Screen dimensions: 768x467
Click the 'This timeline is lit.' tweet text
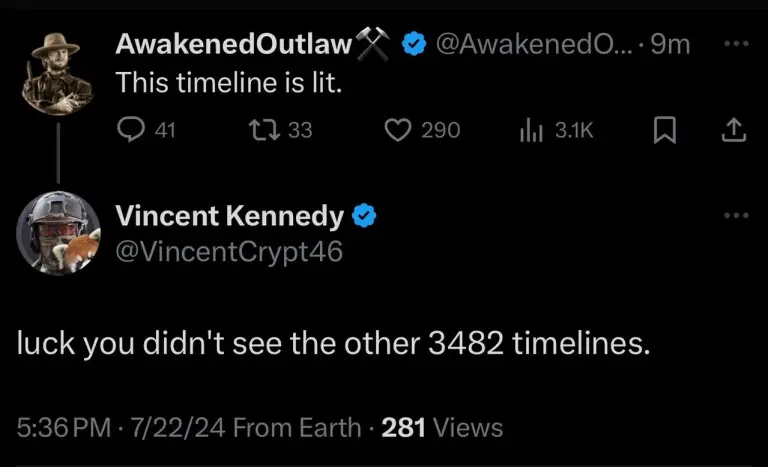pos(229,84)
